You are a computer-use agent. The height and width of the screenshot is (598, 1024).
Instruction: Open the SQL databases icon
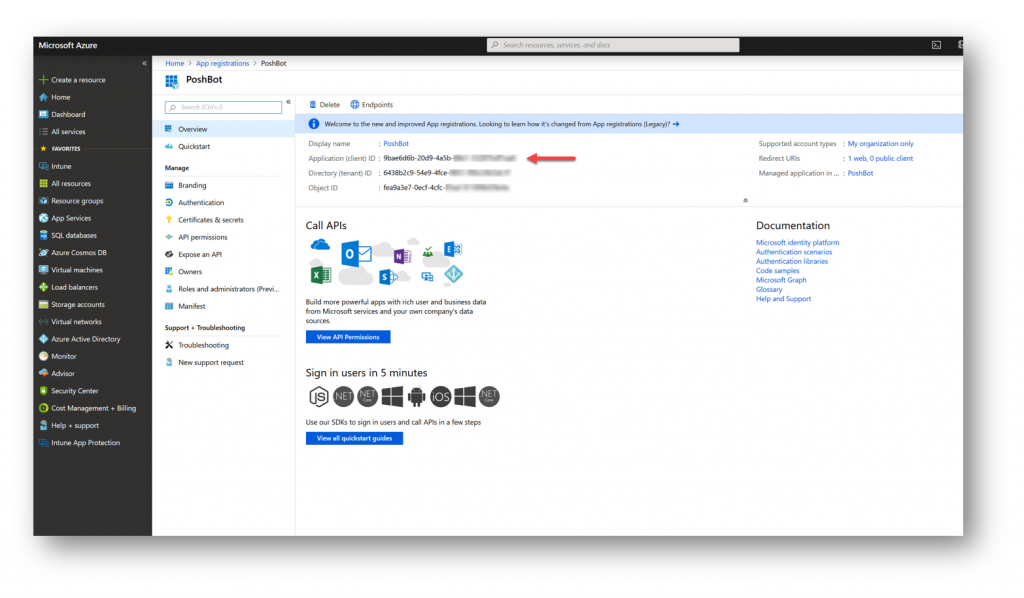tap(43, 236)
